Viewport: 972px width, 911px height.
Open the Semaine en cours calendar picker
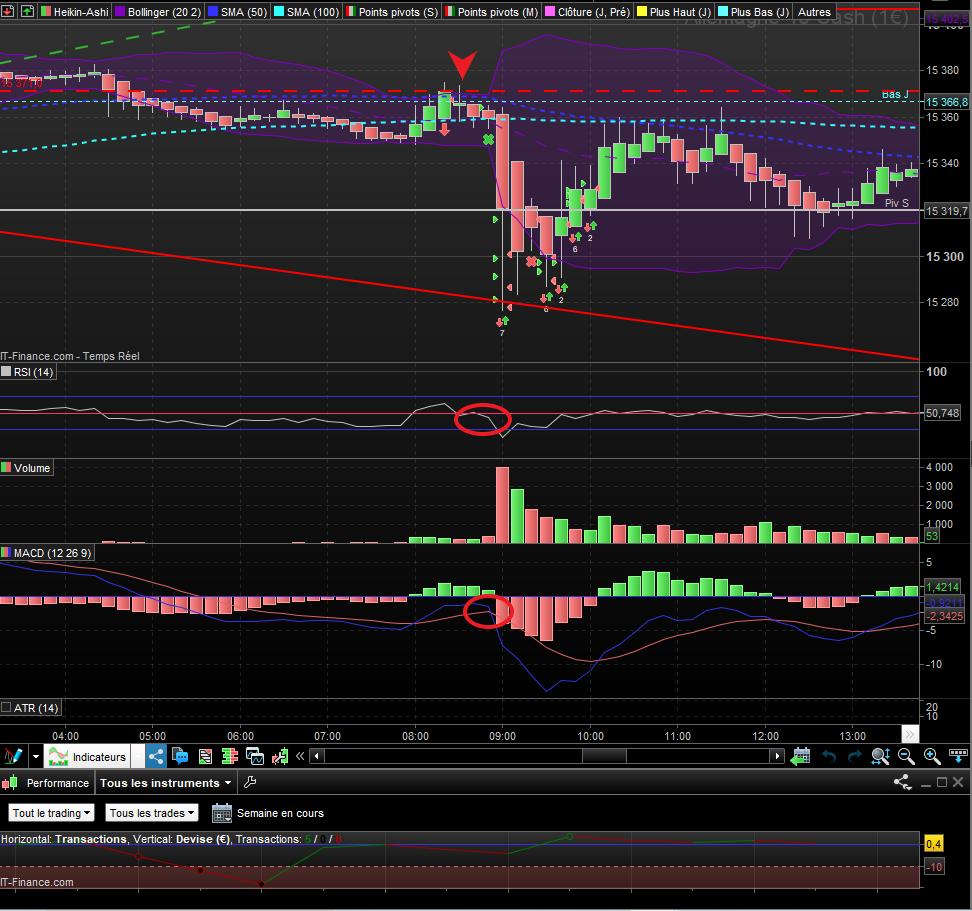(221, 812)
